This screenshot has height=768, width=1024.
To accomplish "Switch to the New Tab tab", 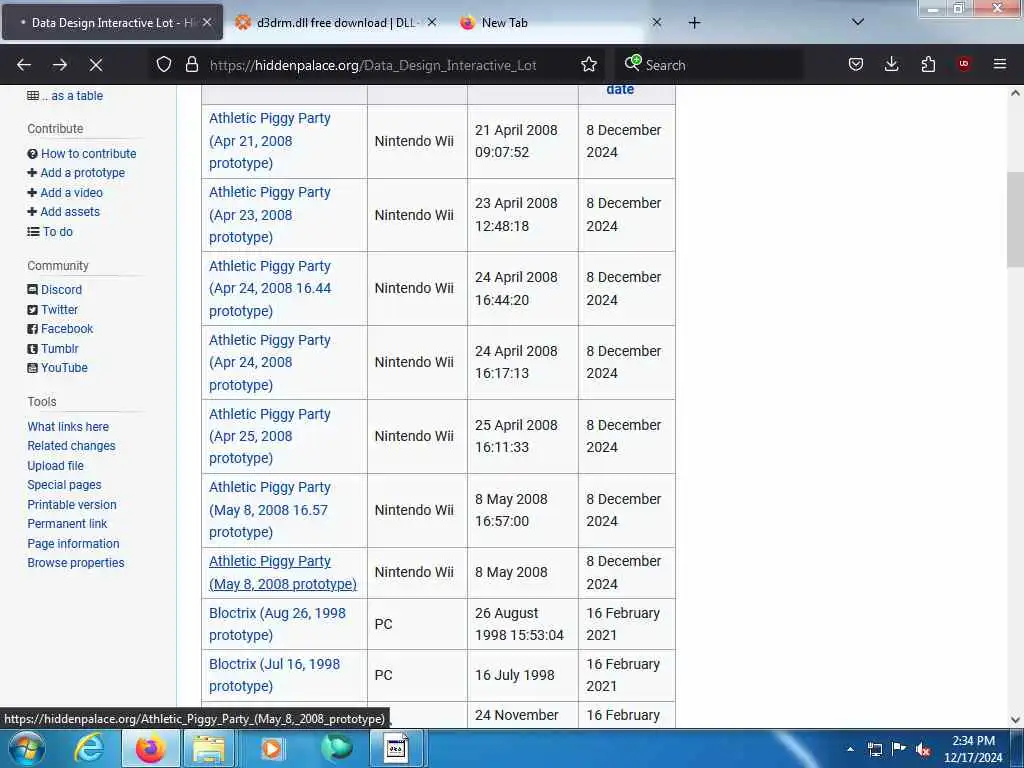I will click(562, 23).
